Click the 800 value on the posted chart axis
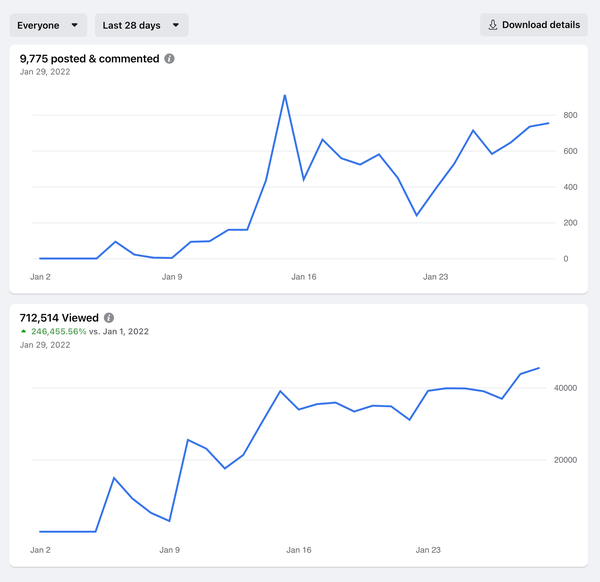The width and height of the screenshot is (600, 582). [x=570, y=115]
